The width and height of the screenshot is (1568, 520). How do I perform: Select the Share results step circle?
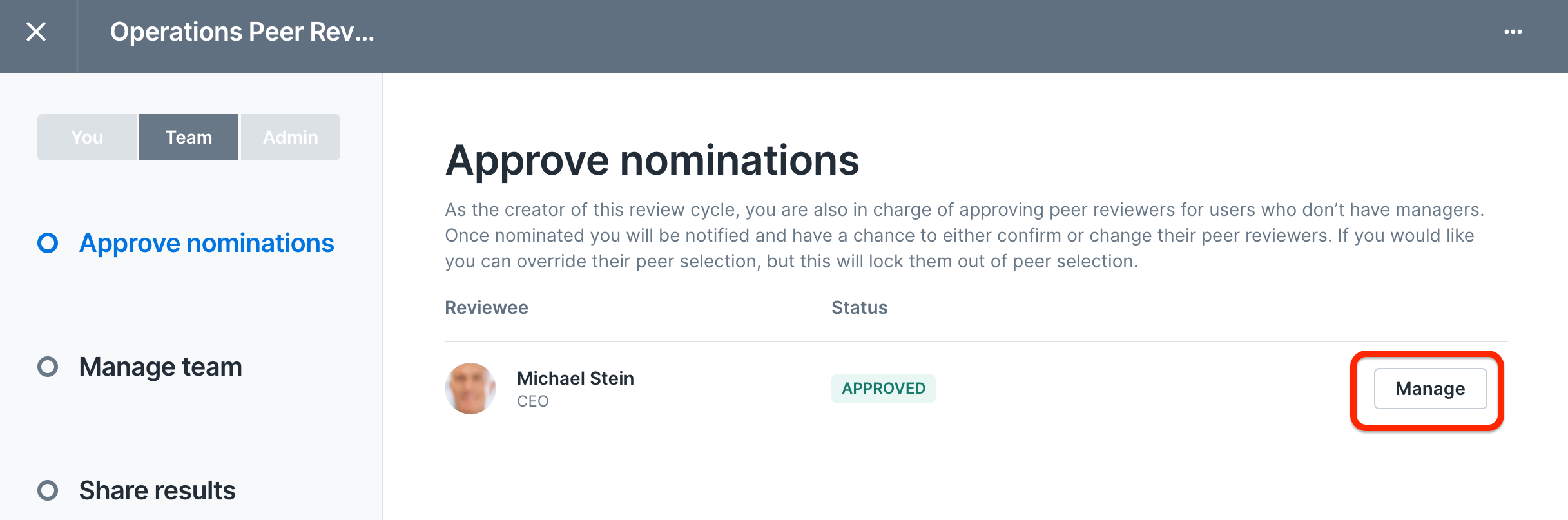pyautogui.click(x=48, y=490)
